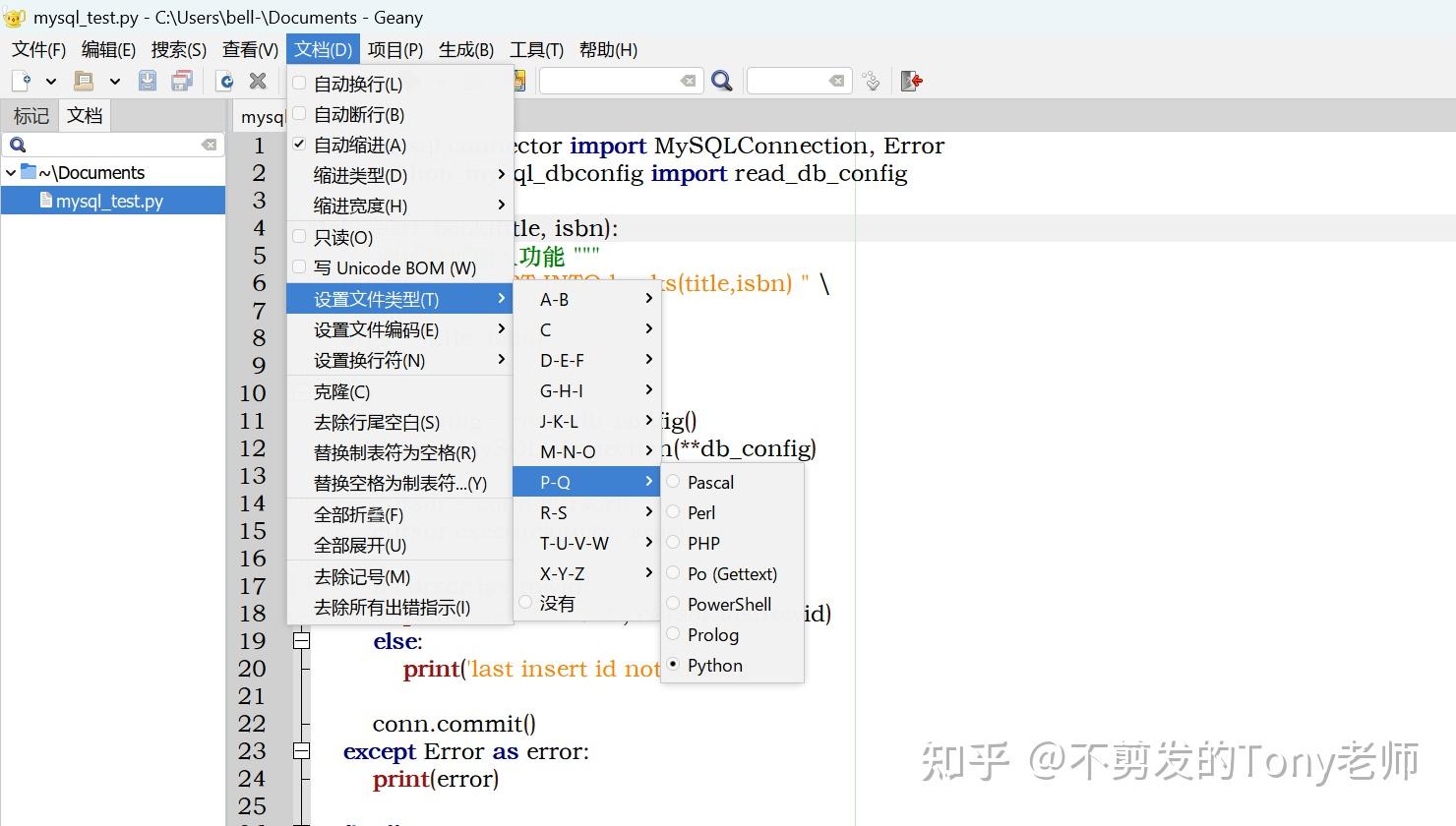Open the recent files dropdown arrow

click(114, 81)
